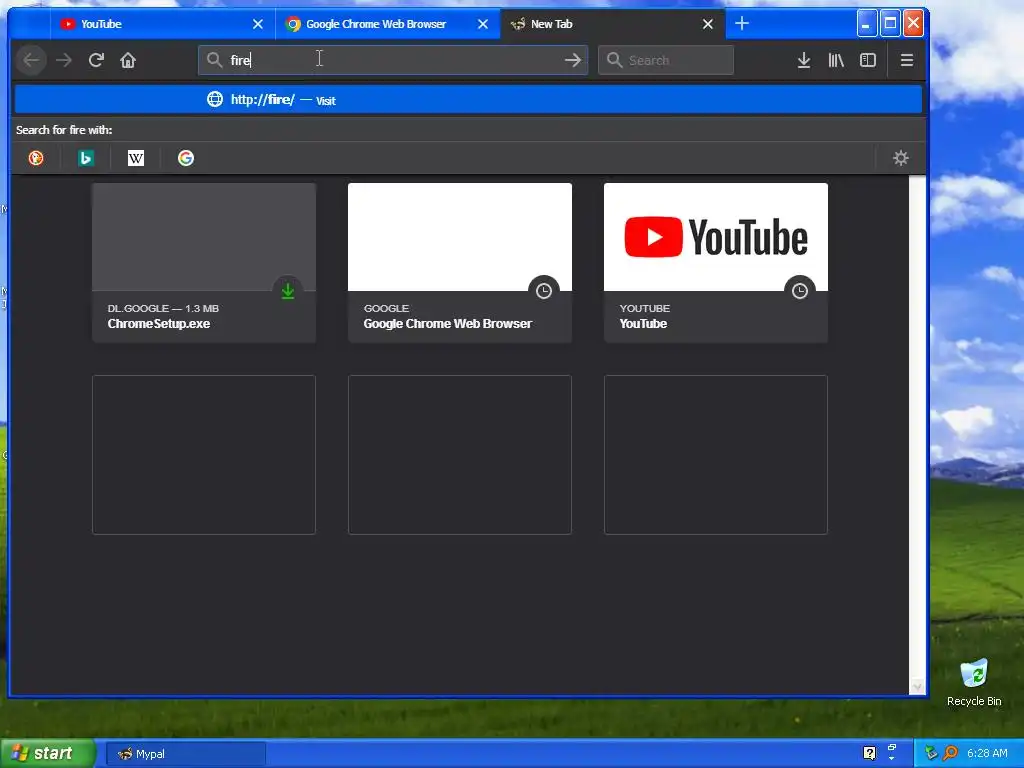This screenshot has height=768, width=1024.
Task: Open the home page via house icon
Action: [128, 60]
